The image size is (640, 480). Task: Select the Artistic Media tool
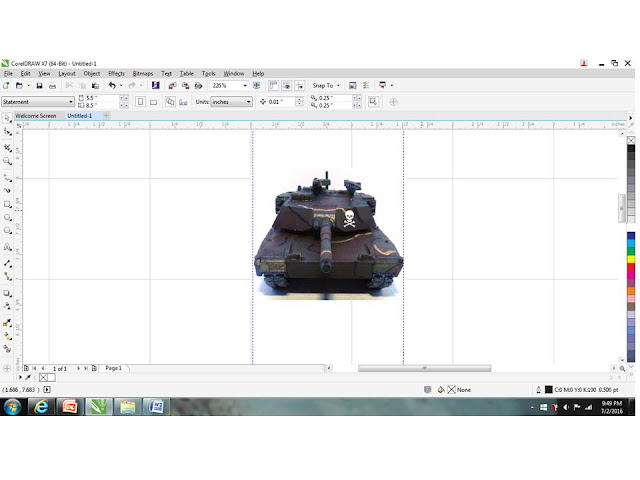click(x=7, y=191)
